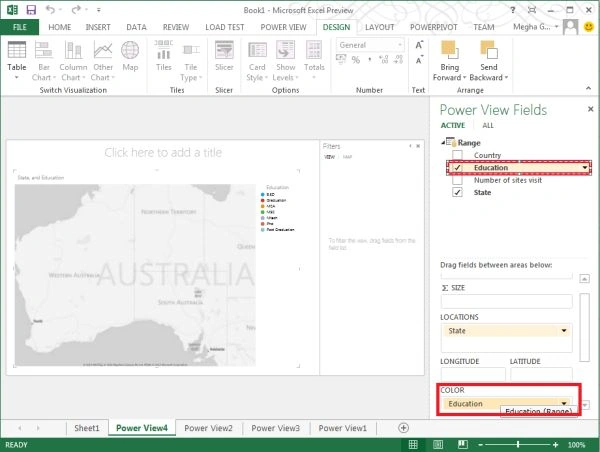Click the Tiles icon

(x=164, y=50)
